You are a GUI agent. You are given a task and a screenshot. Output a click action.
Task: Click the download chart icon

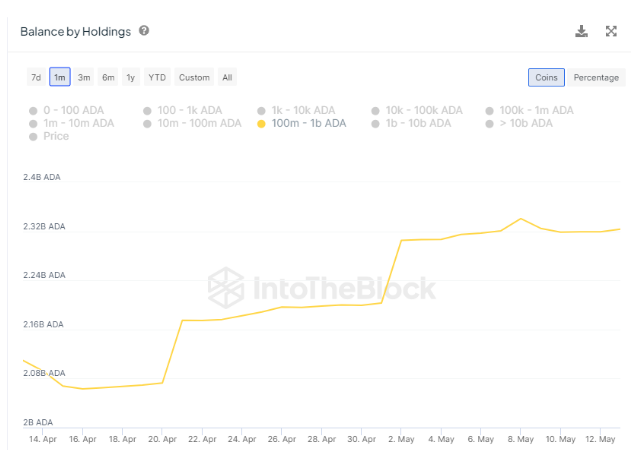[x=582, y=32]
